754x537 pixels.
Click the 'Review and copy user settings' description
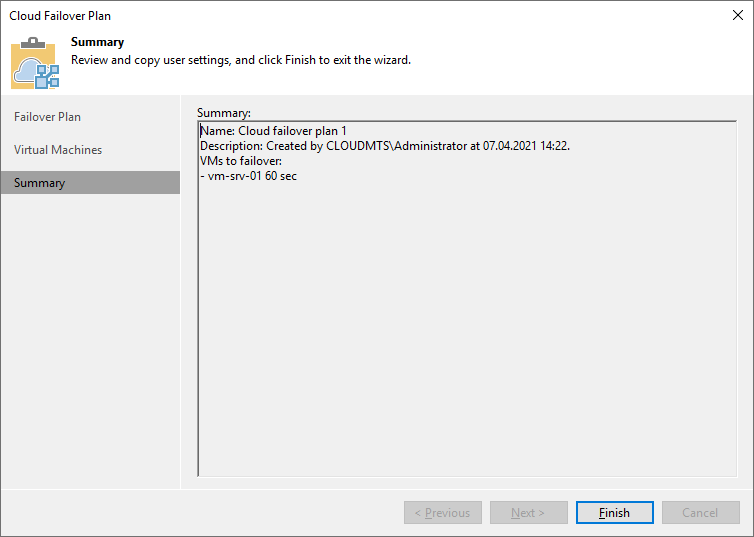tap(240, 60)
